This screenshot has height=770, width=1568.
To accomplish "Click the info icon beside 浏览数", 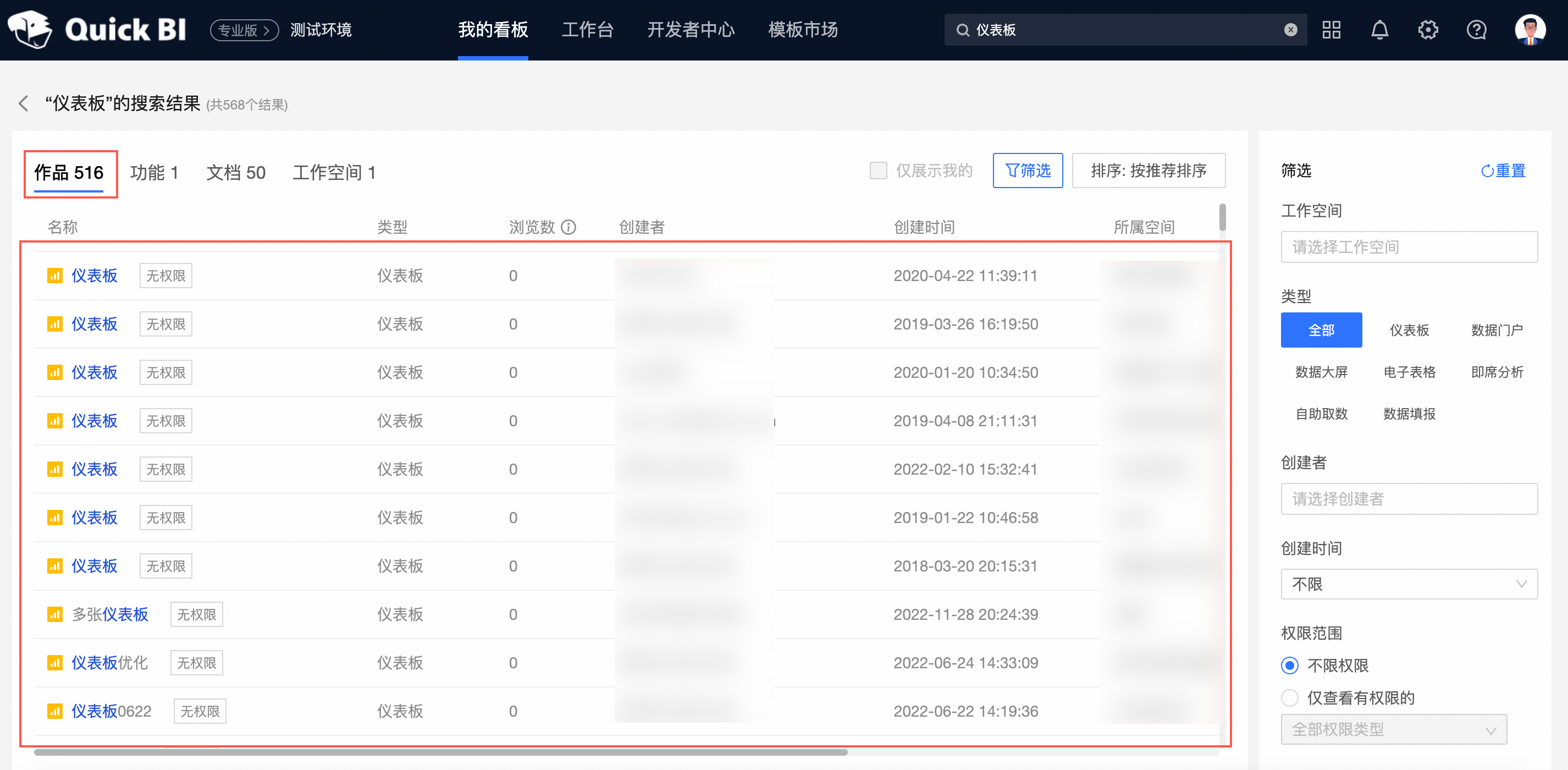I will [x=569, y=227].
